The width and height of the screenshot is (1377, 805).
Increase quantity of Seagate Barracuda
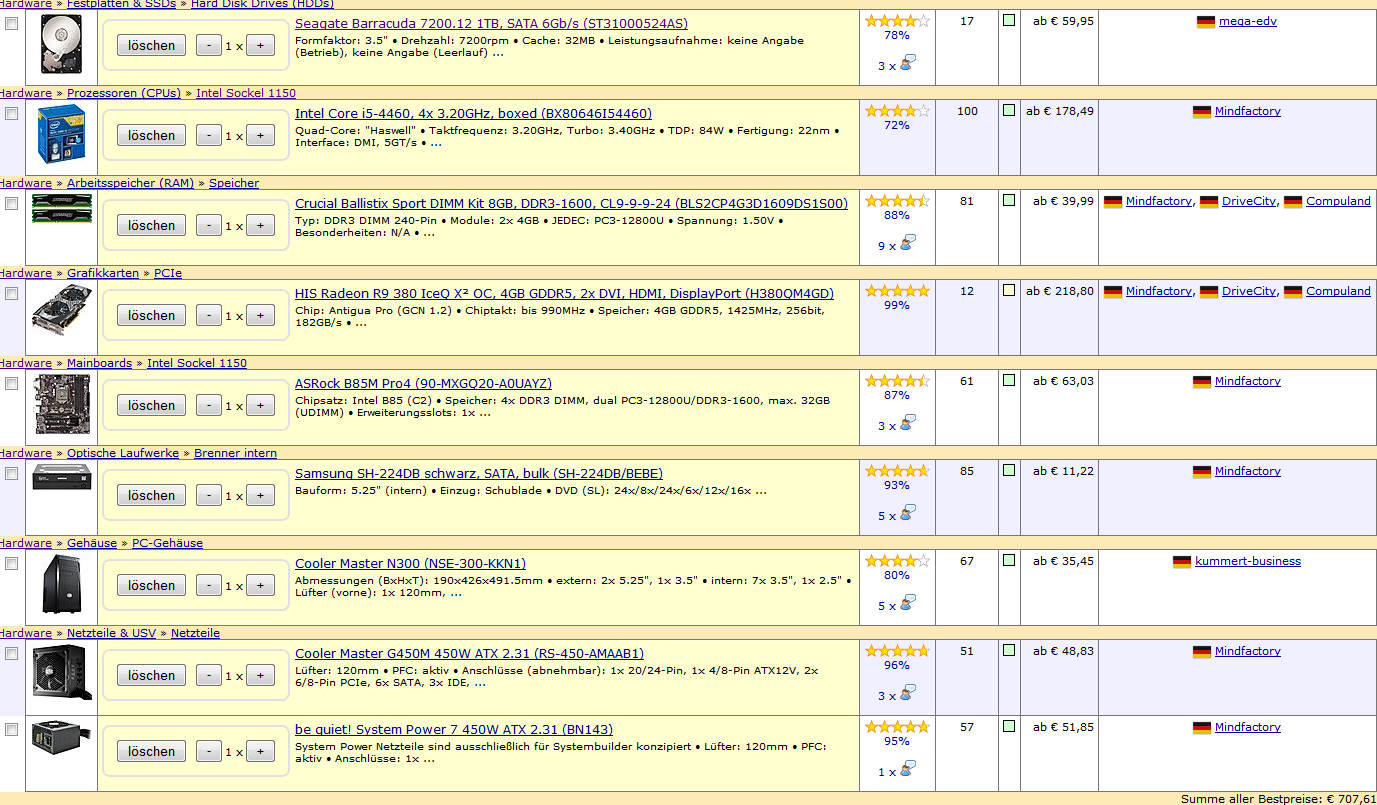pos(260,45)
